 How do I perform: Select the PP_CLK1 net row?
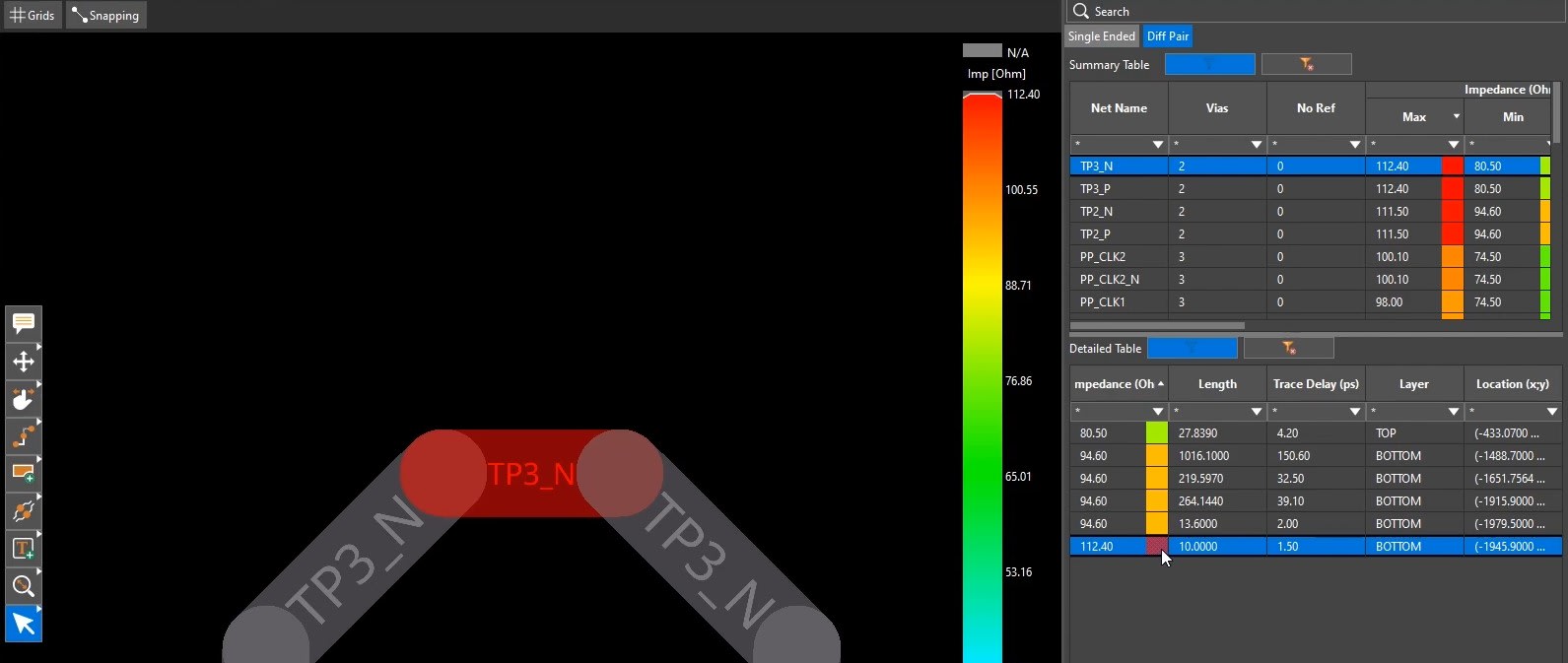[1310, 301]
